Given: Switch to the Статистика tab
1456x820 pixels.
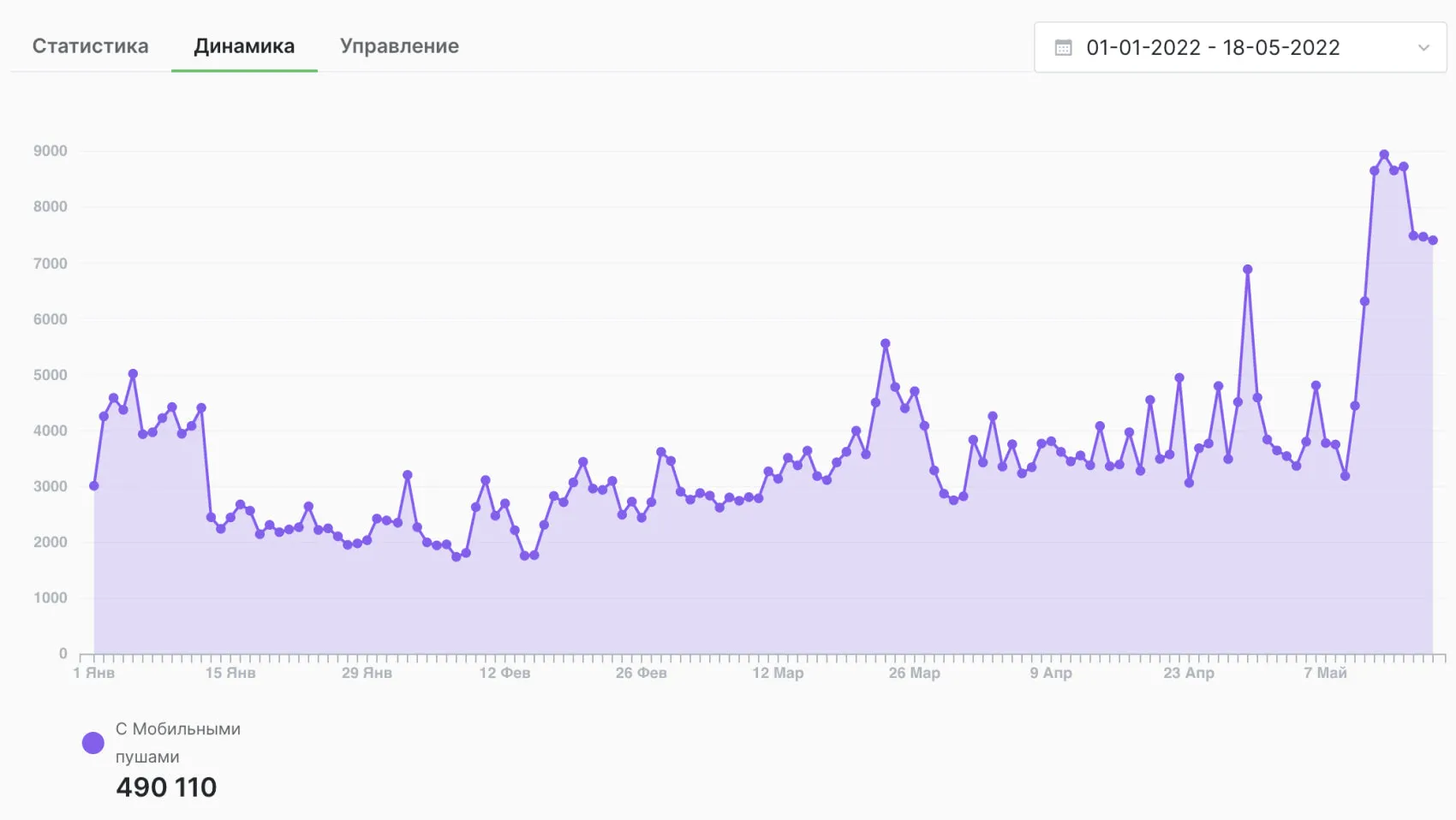Looking at the screenshot, I should tap(90, 46).
